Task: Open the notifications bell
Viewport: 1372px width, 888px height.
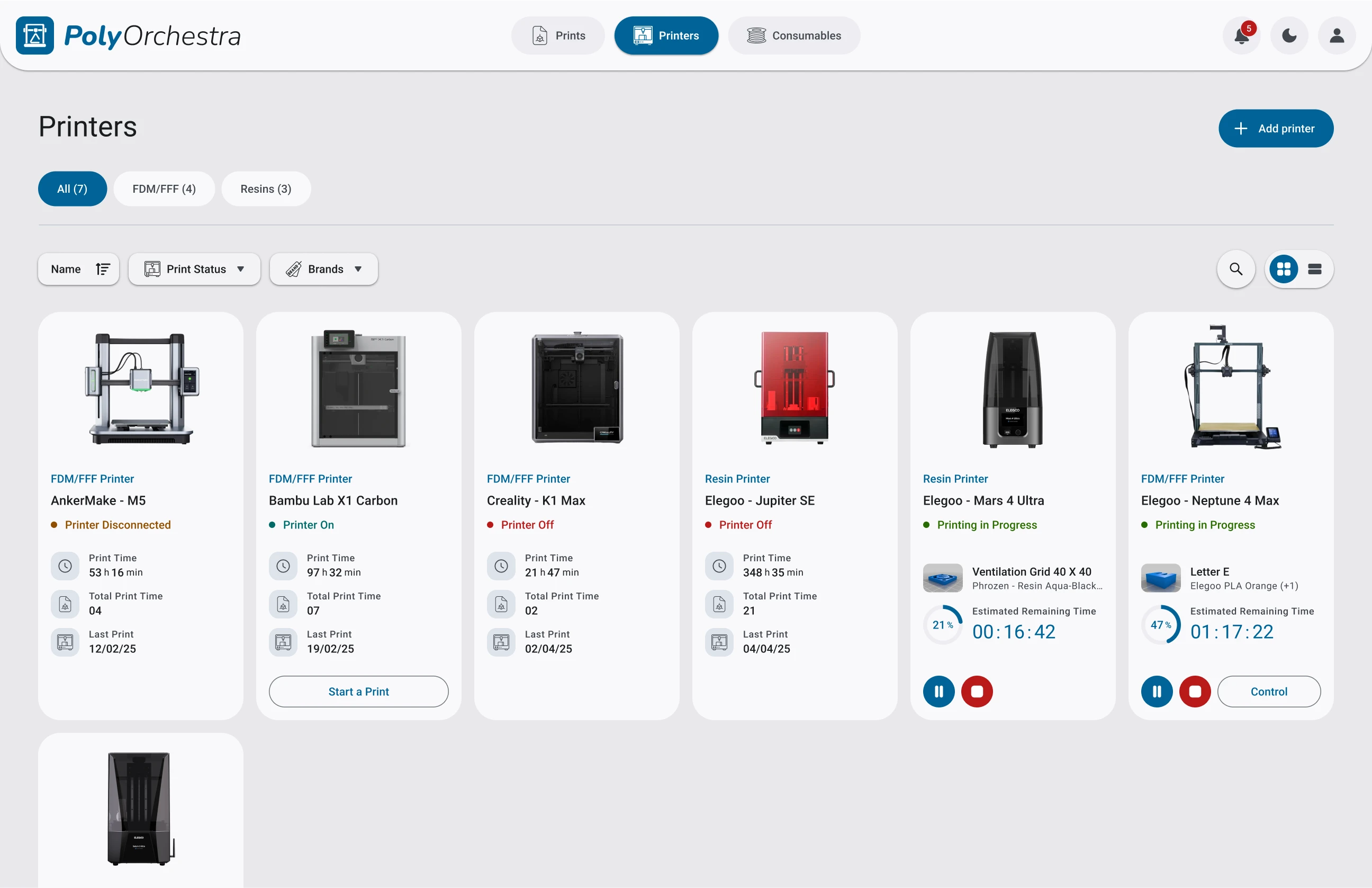Action: [x=1241, y=36]
